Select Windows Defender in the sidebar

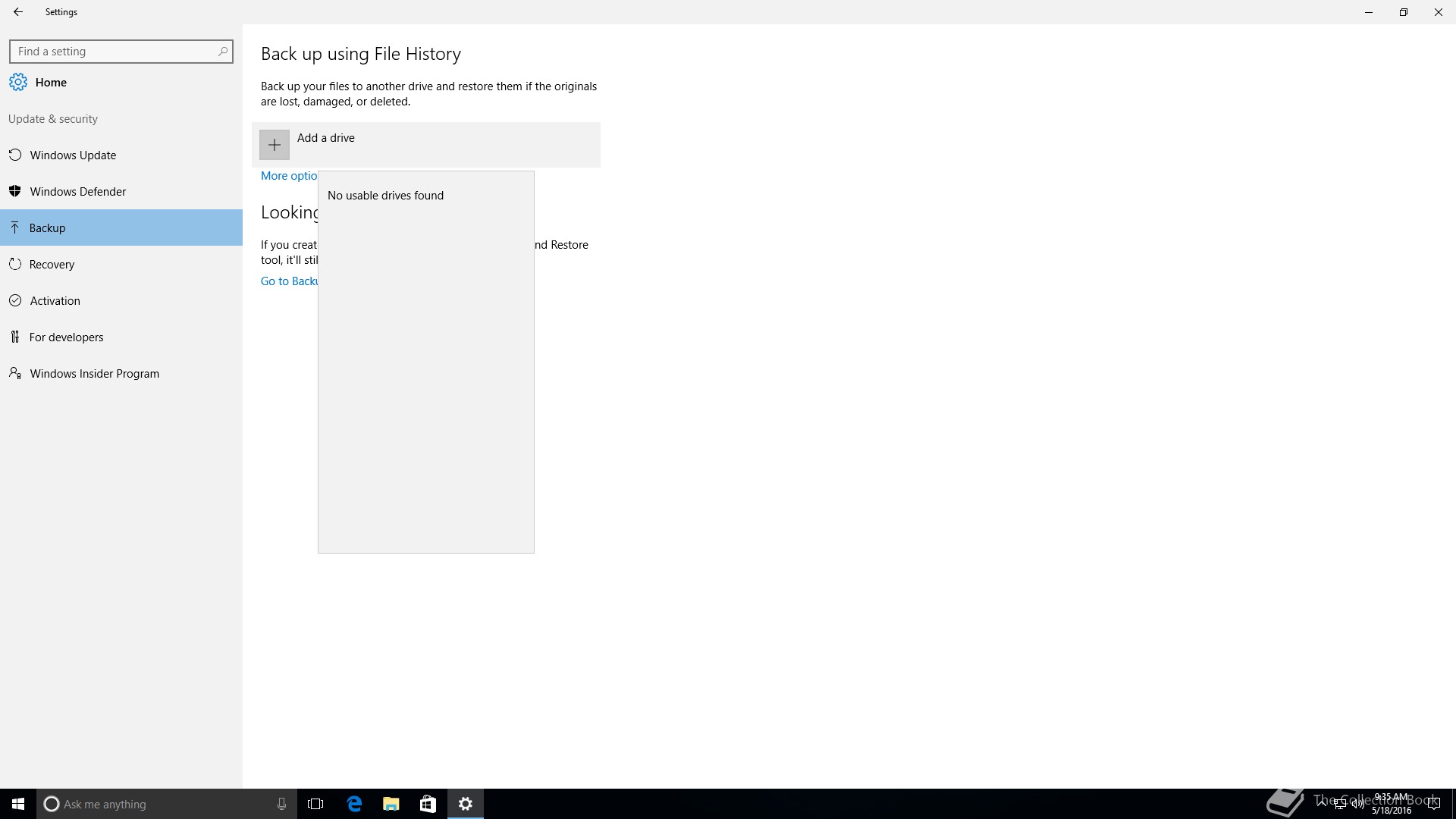(x=121, y=191)
